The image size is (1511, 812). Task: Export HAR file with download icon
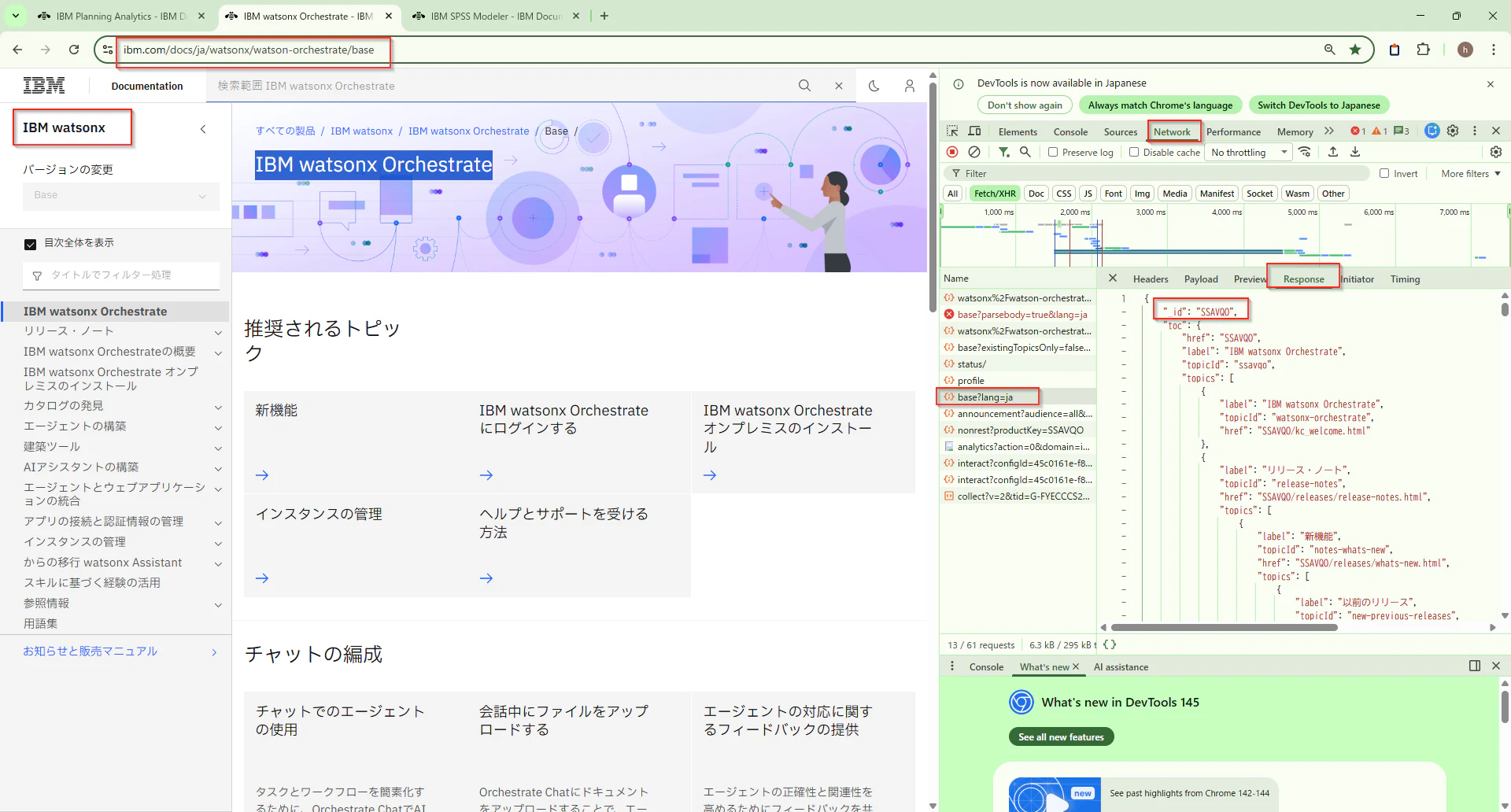point(1355,152)
